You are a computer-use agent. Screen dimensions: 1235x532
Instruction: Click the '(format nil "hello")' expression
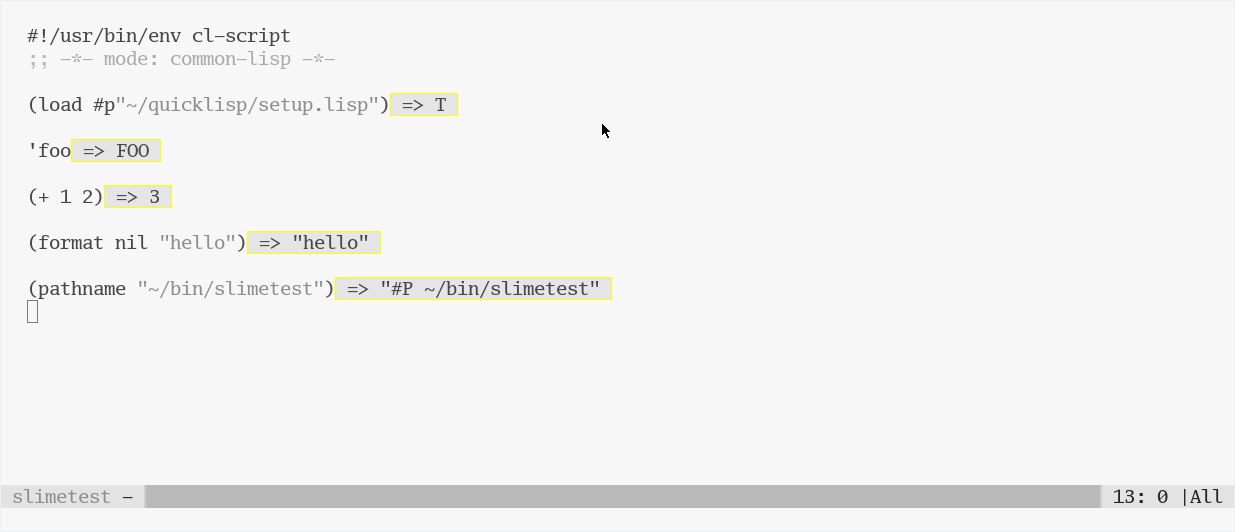tap(137, 243)
